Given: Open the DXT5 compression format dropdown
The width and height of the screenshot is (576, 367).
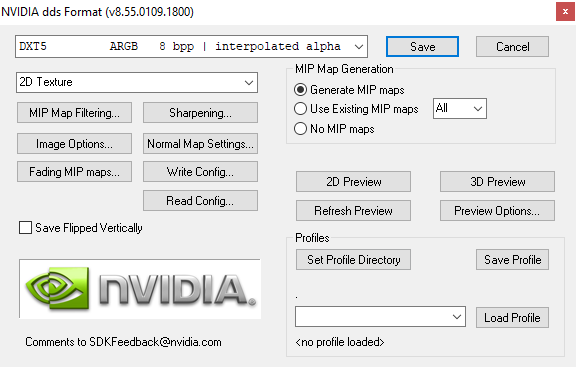Looking at the screenshot, I should (191, 47).
